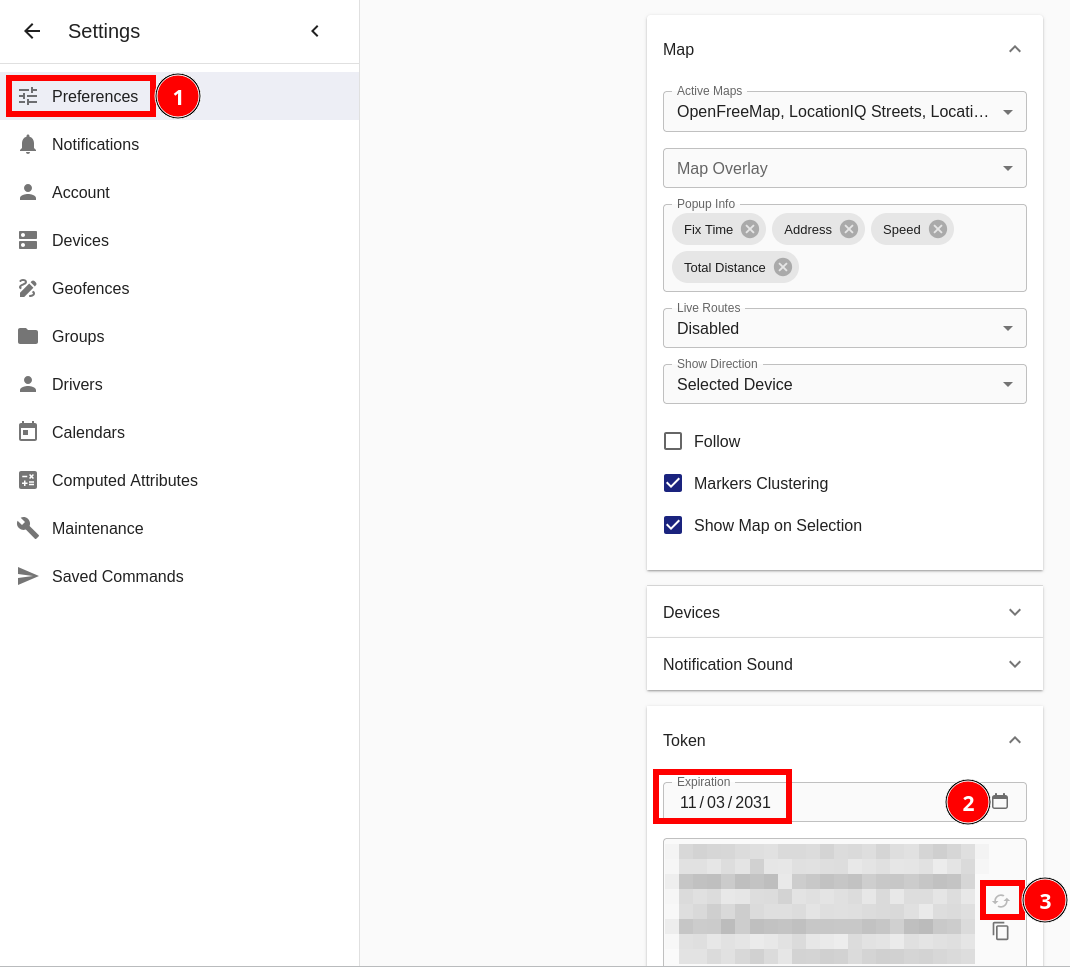Collapse the Map section

click(x=1015, y=49)
